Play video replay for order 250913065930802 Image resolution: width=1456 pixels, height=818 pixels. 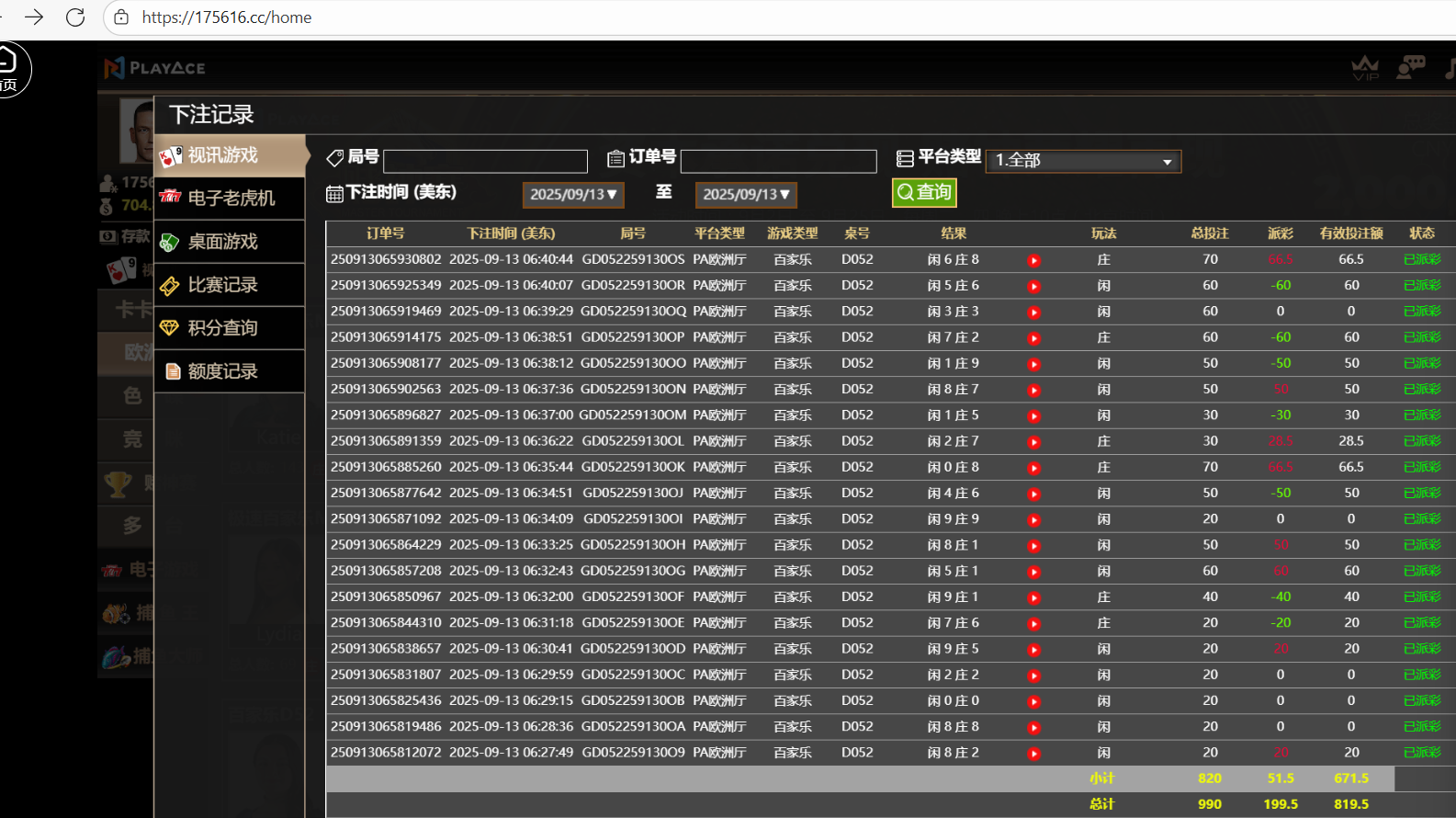(1033, 260)
